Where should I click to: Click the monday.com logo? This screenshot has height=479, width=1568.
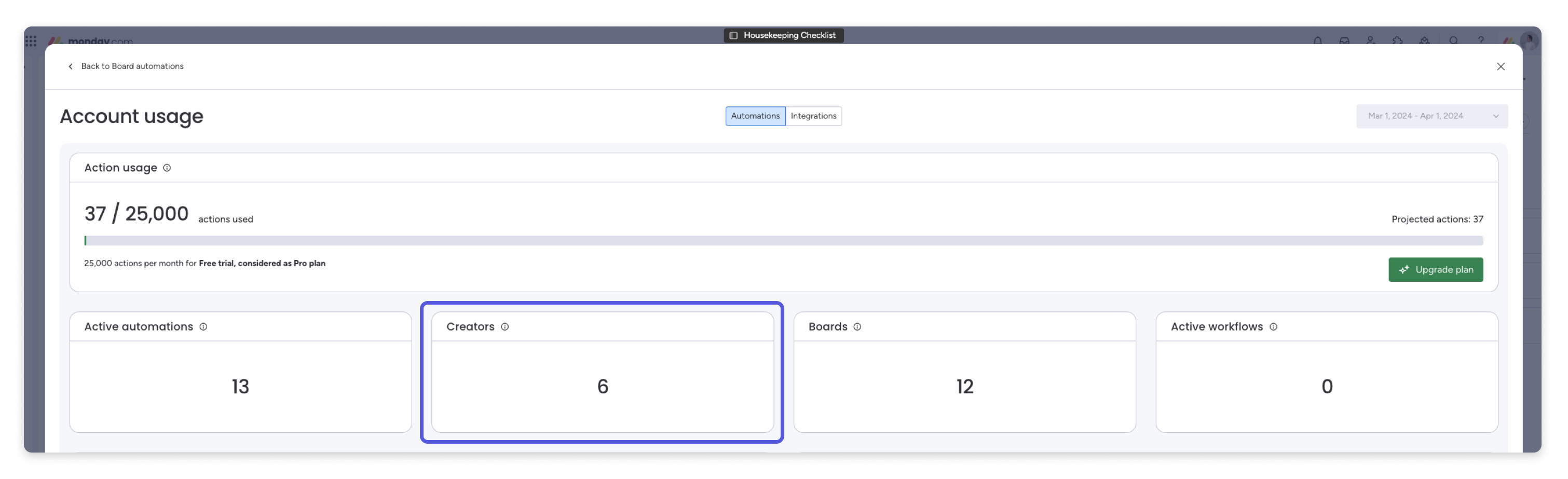[91, 41]
